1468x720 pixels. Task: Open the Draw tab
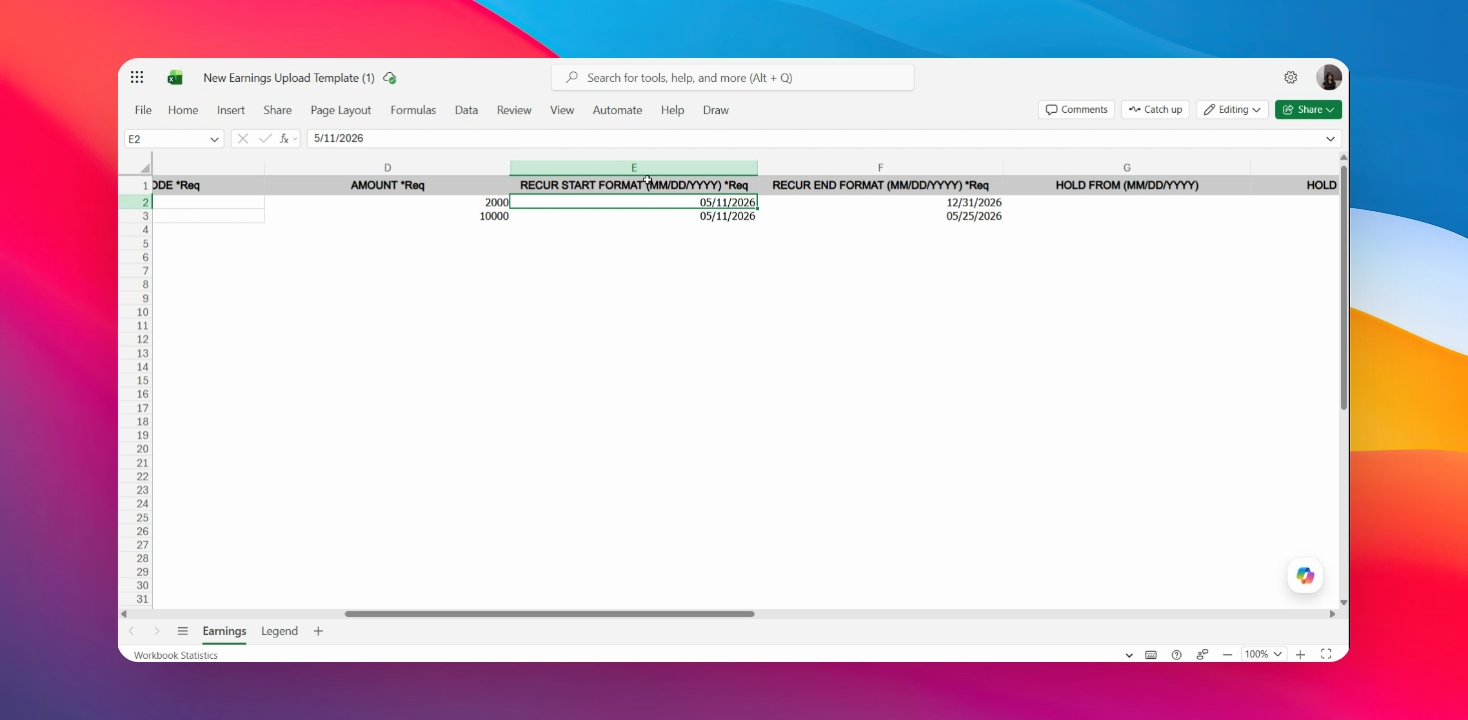(716, 110)
